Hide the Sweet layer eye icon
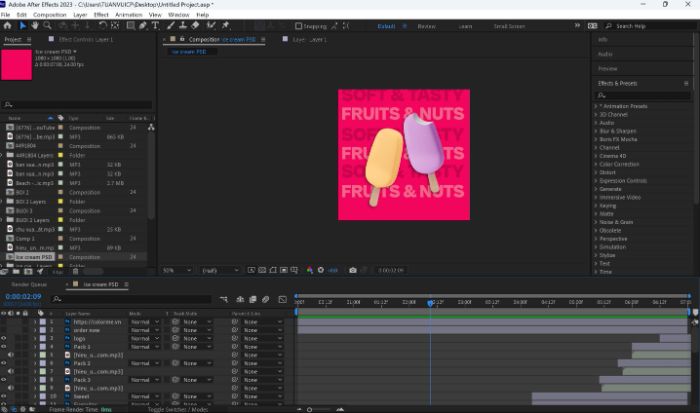 [x=4, y=396]
